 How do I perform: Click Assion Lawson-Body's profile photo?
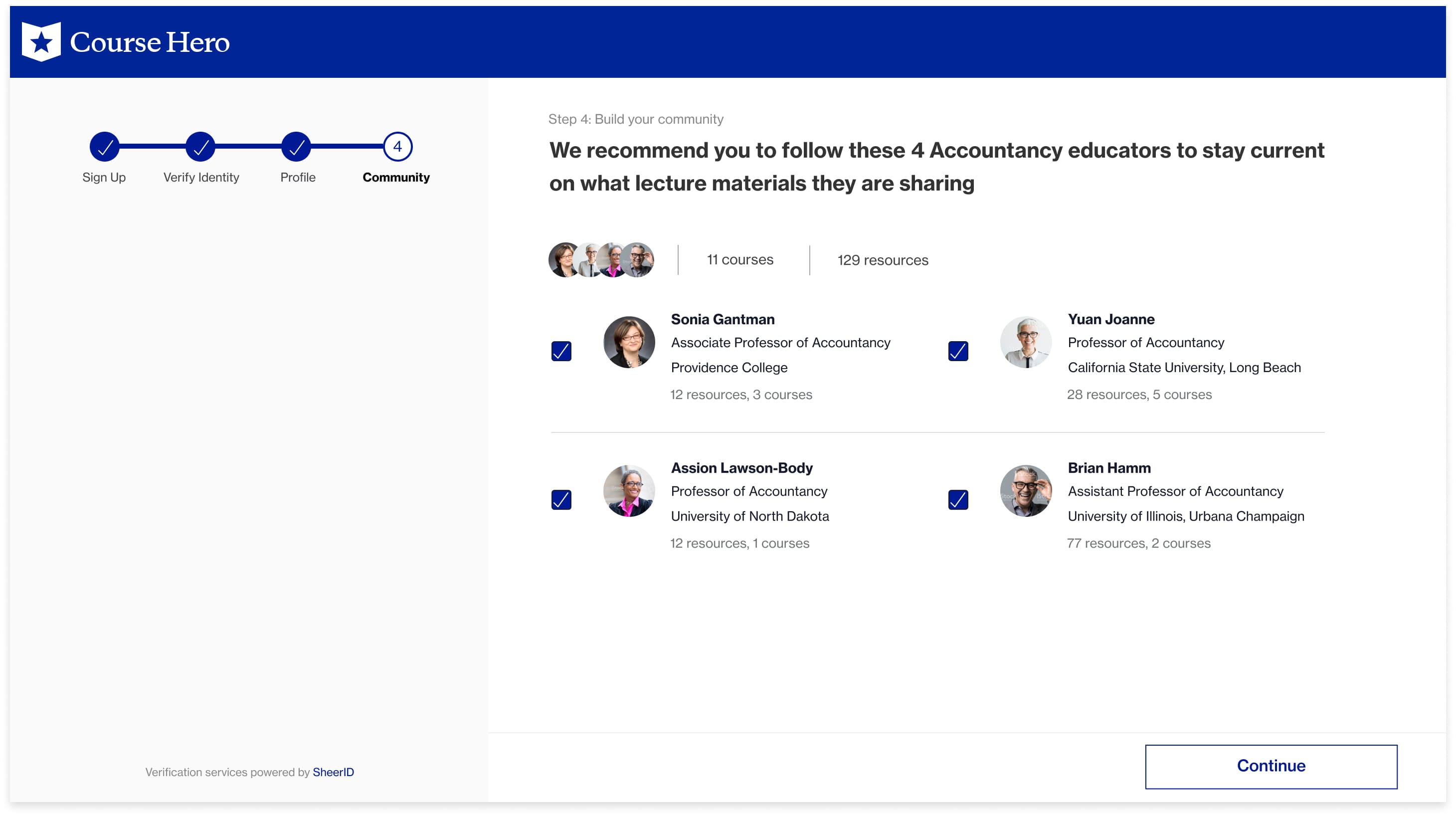[629, 491]
